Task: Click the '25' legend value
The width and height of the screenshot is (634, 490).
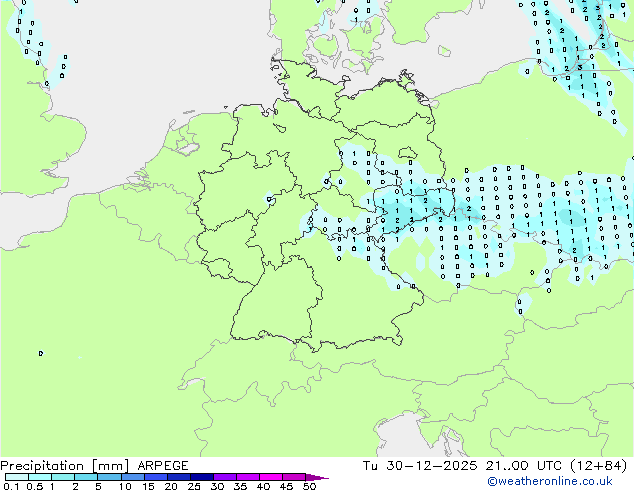Action: (194, 486)
